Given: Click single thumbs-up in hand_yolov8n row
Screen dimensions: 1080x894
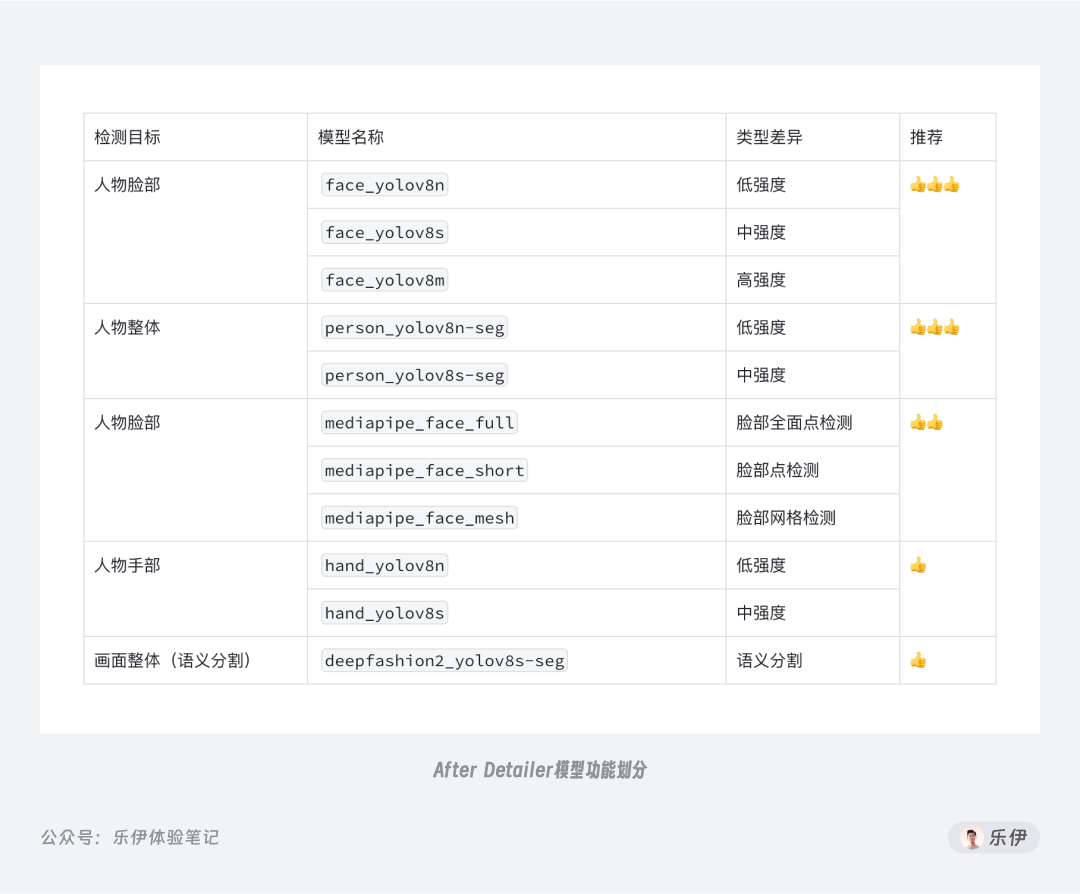Looking at the screenshot, I should coord(918,565).
